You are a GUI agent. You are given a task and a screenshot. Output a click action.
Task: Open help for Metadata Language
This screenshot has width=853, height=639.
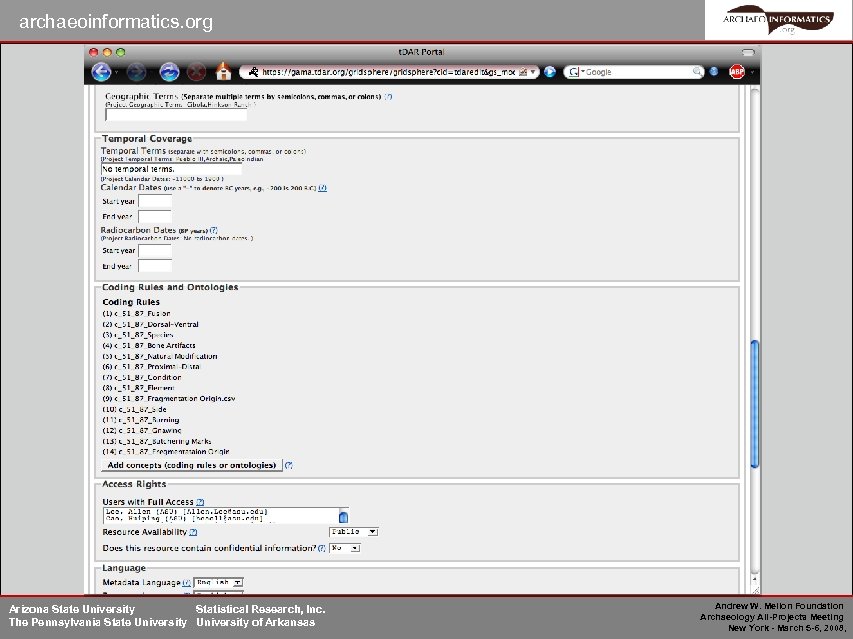[x=186, y=582]
